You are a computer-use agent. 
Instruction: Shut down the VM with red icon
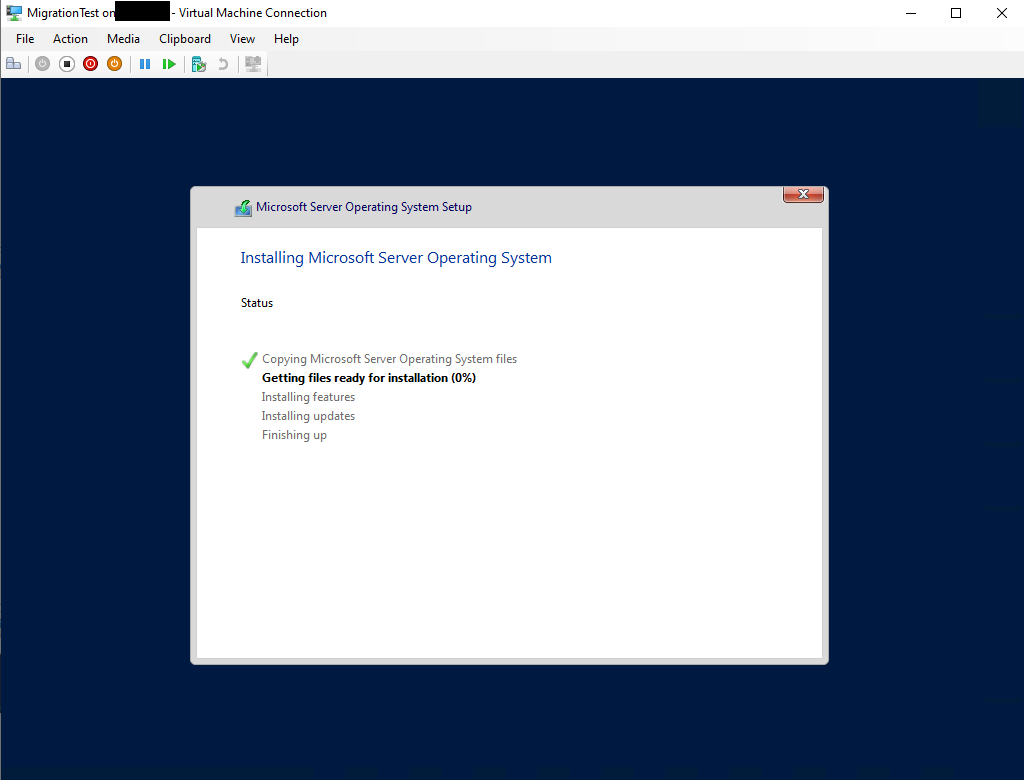91,64
